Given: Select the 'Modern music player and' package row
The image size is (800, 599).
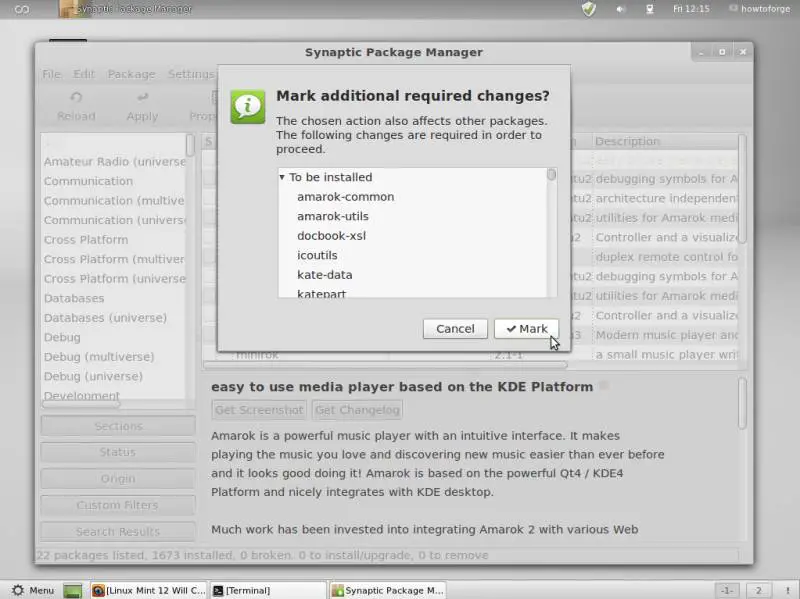Looking at the screenshot, I should tap(666, 335).
